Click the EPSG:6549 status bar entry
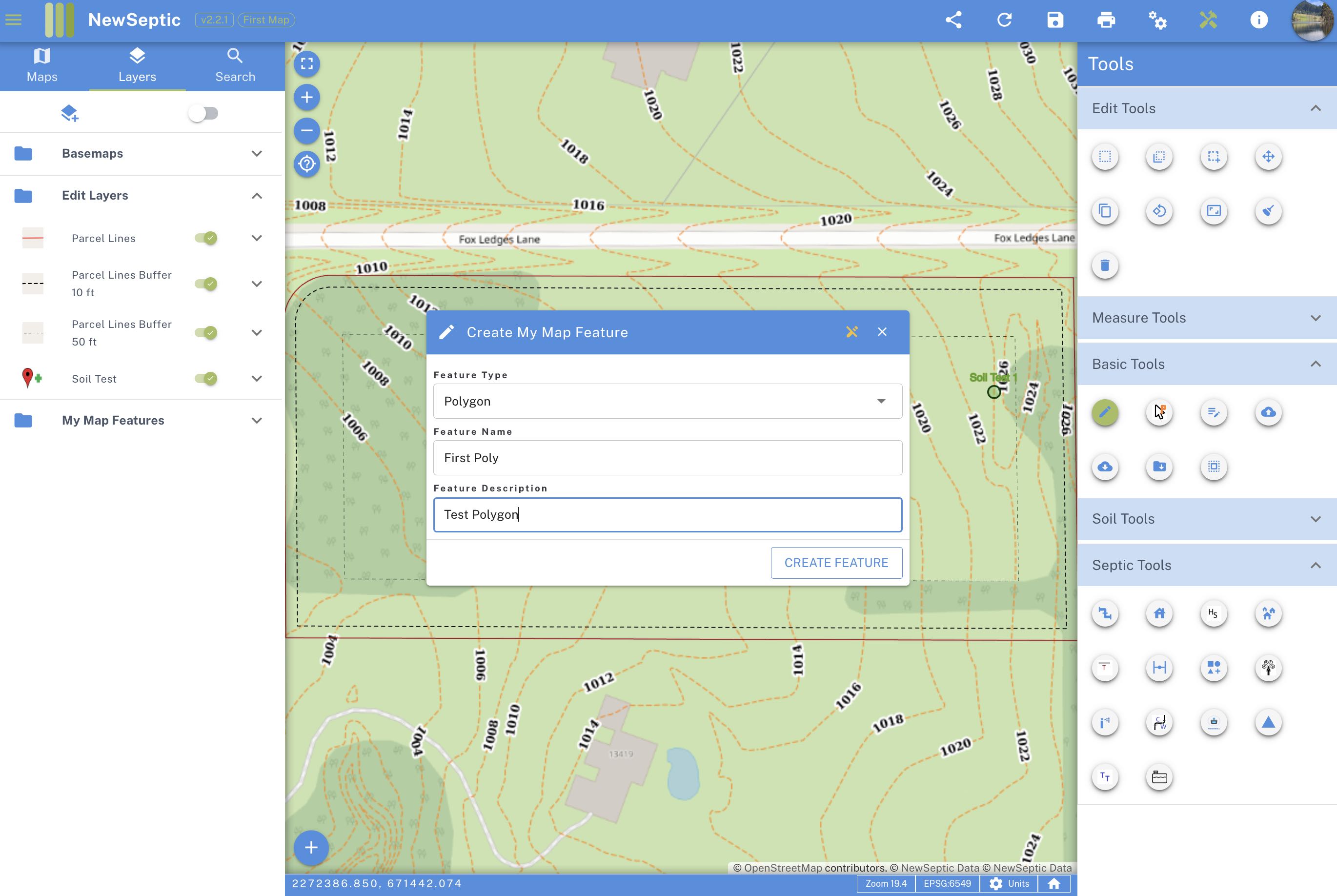 pos(947,883)
